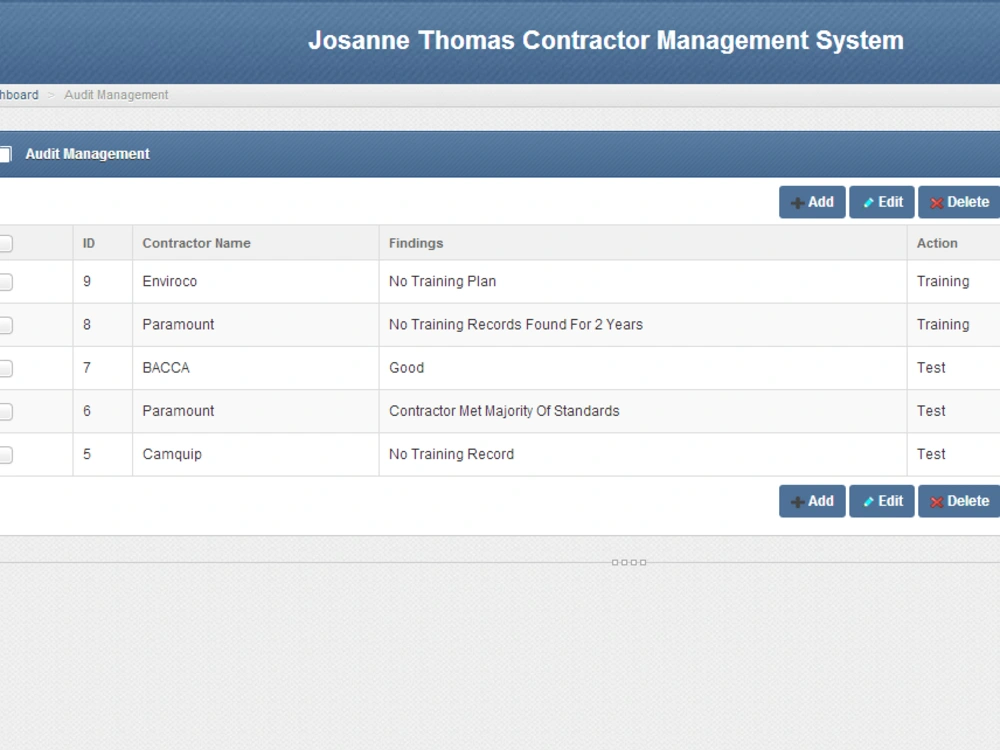1000x750 pixels.
Task: Click the bottom Edit button below the table
Action: [x=881, y=501]
